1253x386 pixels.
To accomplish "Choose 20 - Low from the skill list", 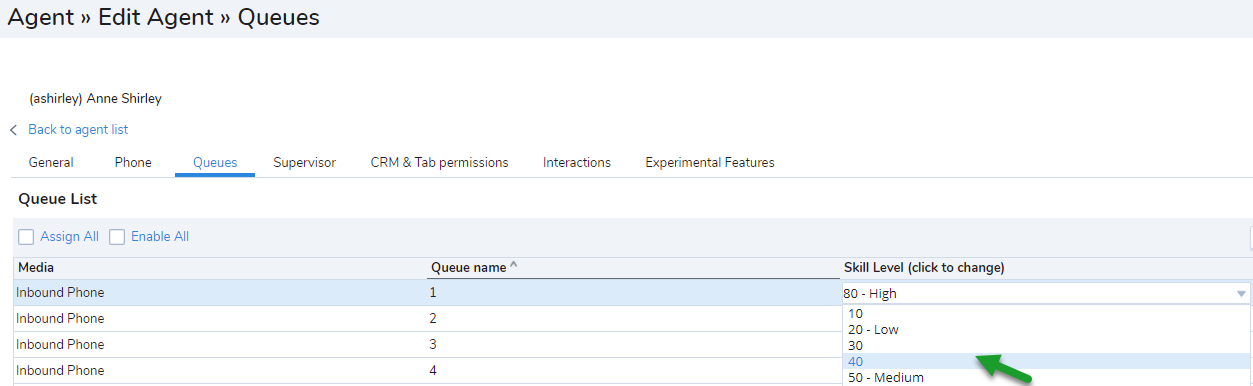I will [1046, 329].
